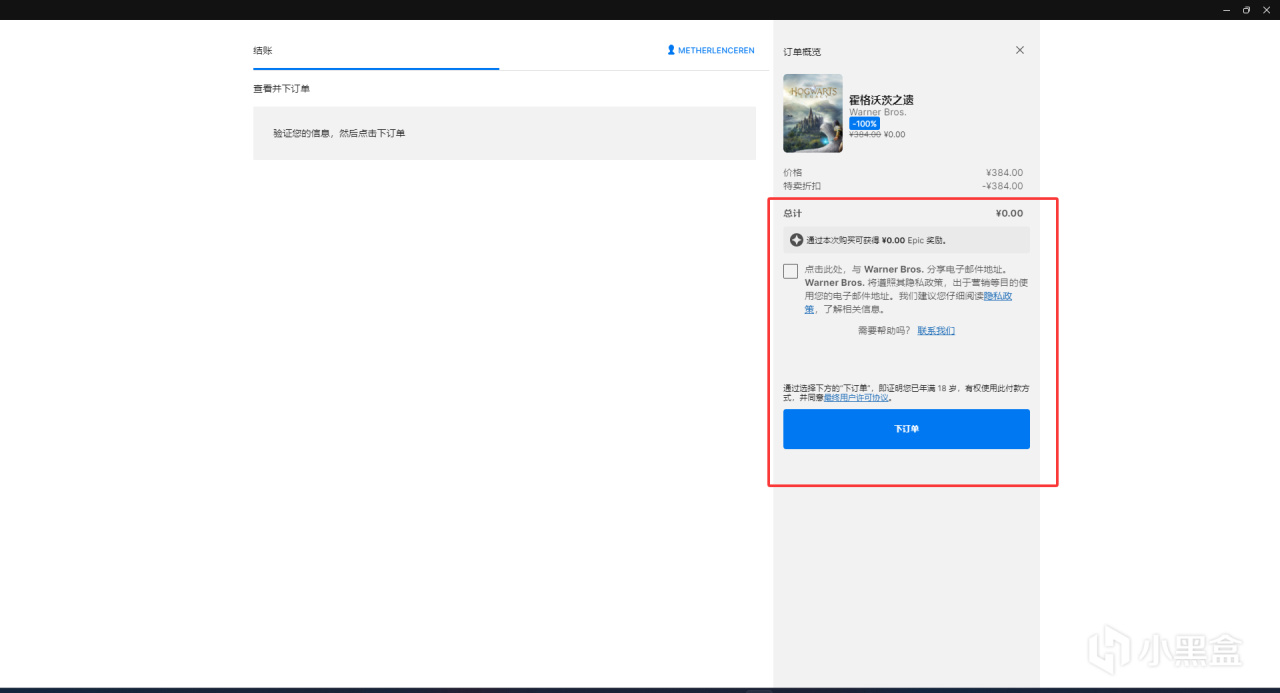Open the METHERLENCEREN account link
Screen dimensions: 1280x693
pos(716,50)
